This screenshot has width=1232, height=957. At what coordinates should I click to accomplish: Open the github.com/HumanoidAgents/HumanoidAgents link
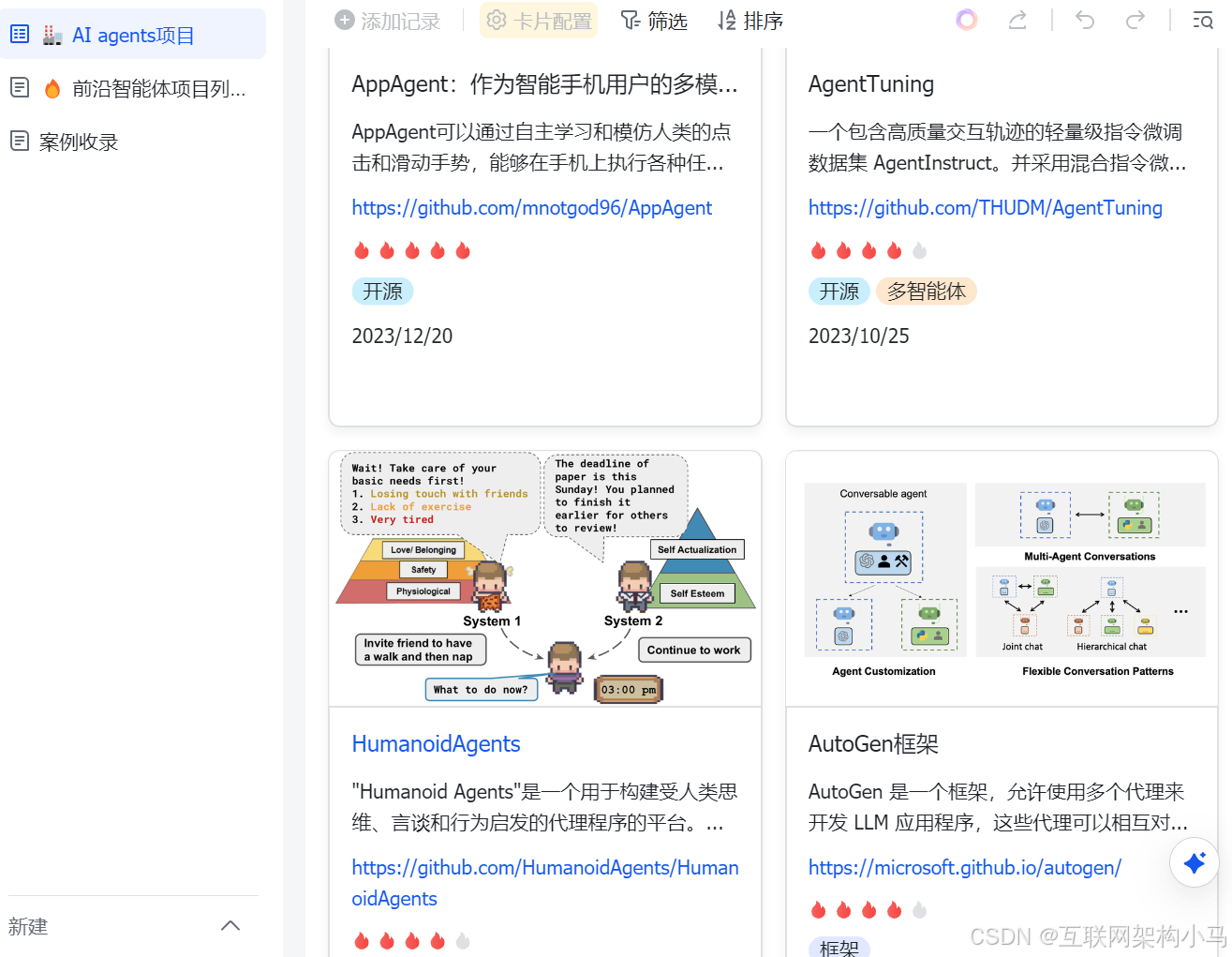545,883
